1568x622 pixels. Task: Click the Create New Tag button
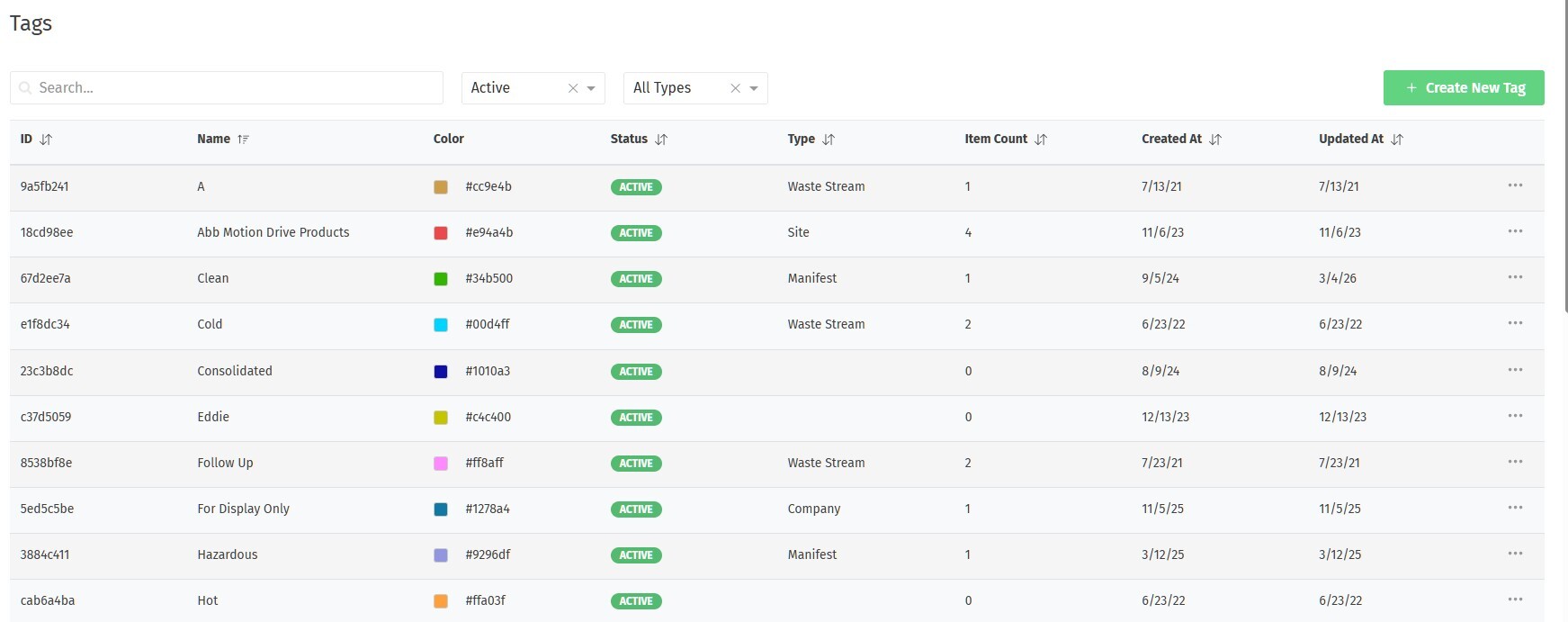click(x=1463, y=88)
